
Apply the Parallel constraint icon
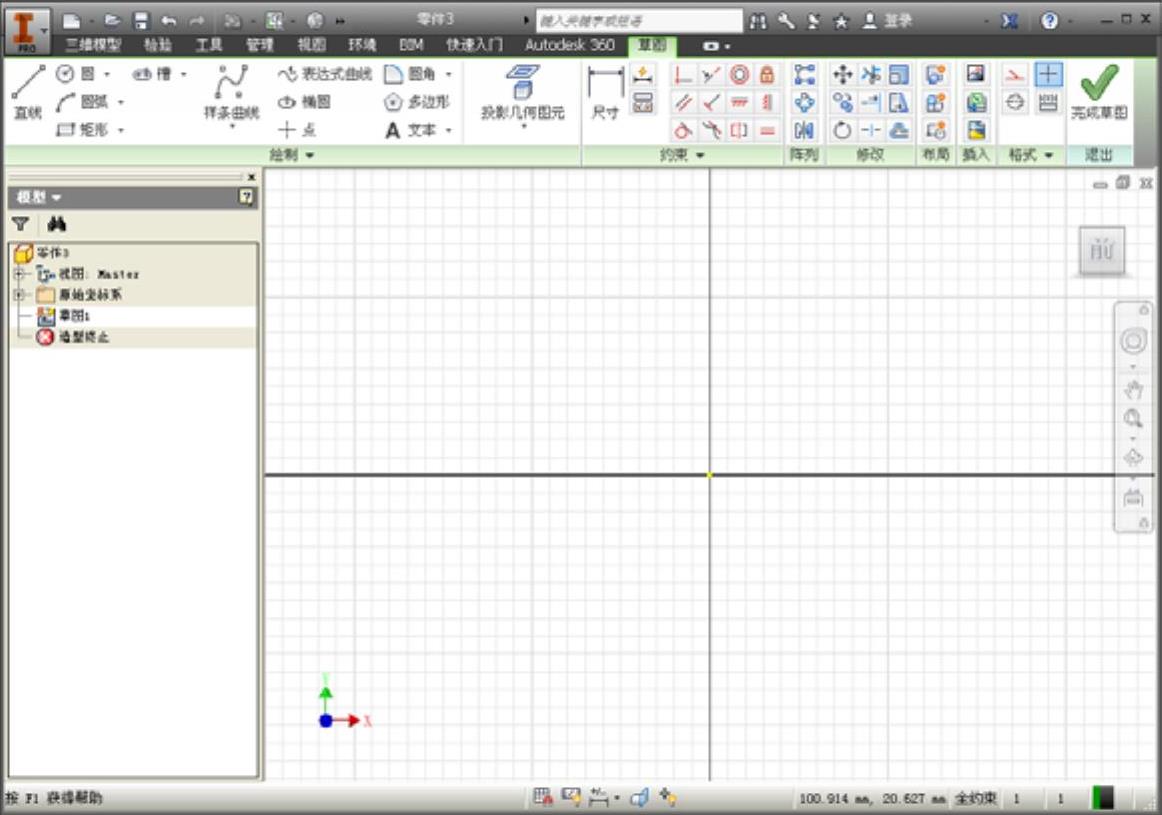(x=683, y=102)
